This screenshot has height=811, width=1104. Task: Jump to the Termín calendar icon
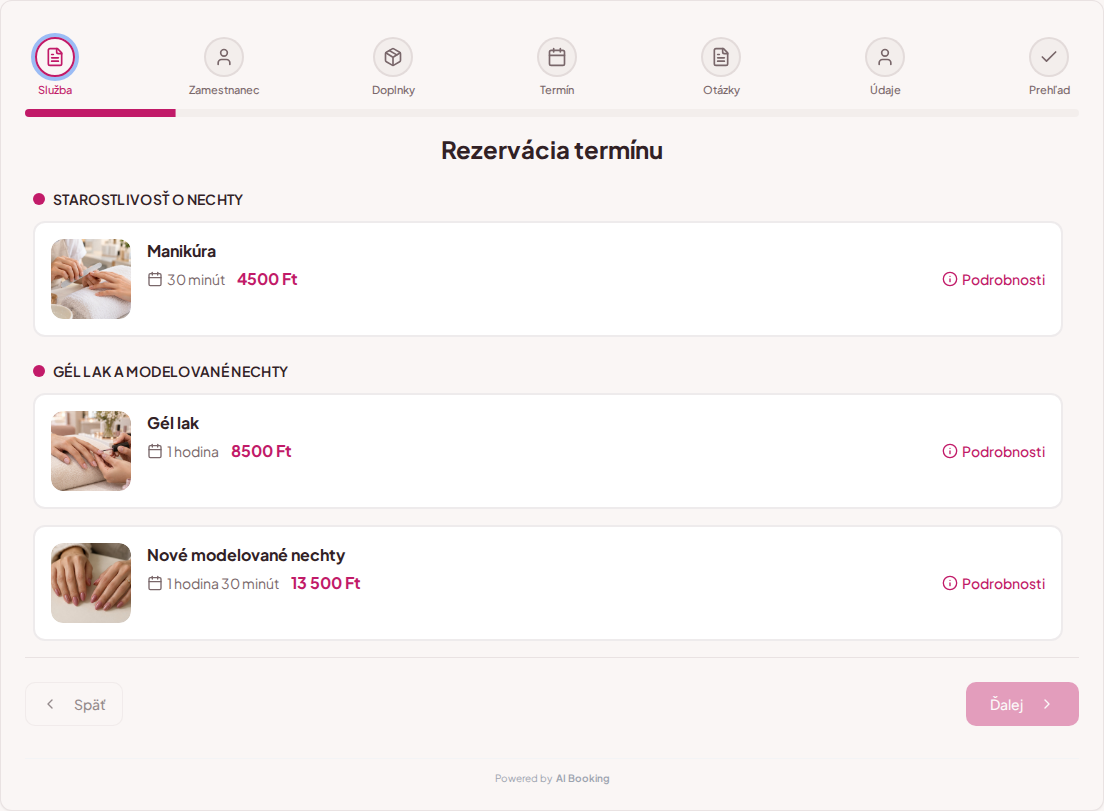point(557,57)
